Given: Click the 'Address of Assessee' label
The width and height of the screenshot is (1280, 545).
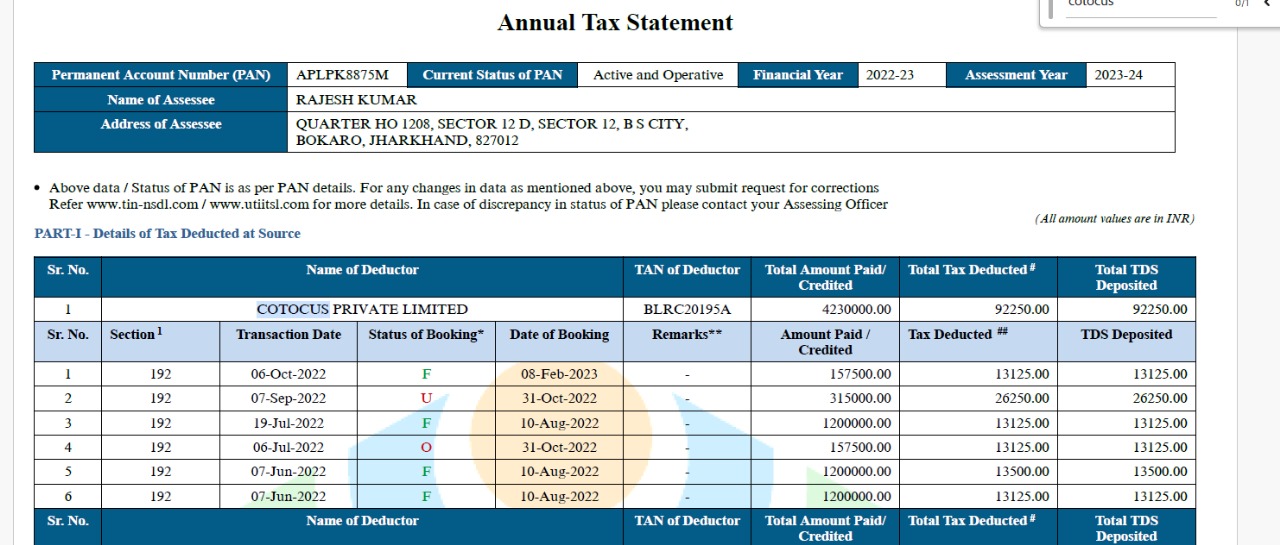Looking at the screenshot, I should (x=161, y=124).
